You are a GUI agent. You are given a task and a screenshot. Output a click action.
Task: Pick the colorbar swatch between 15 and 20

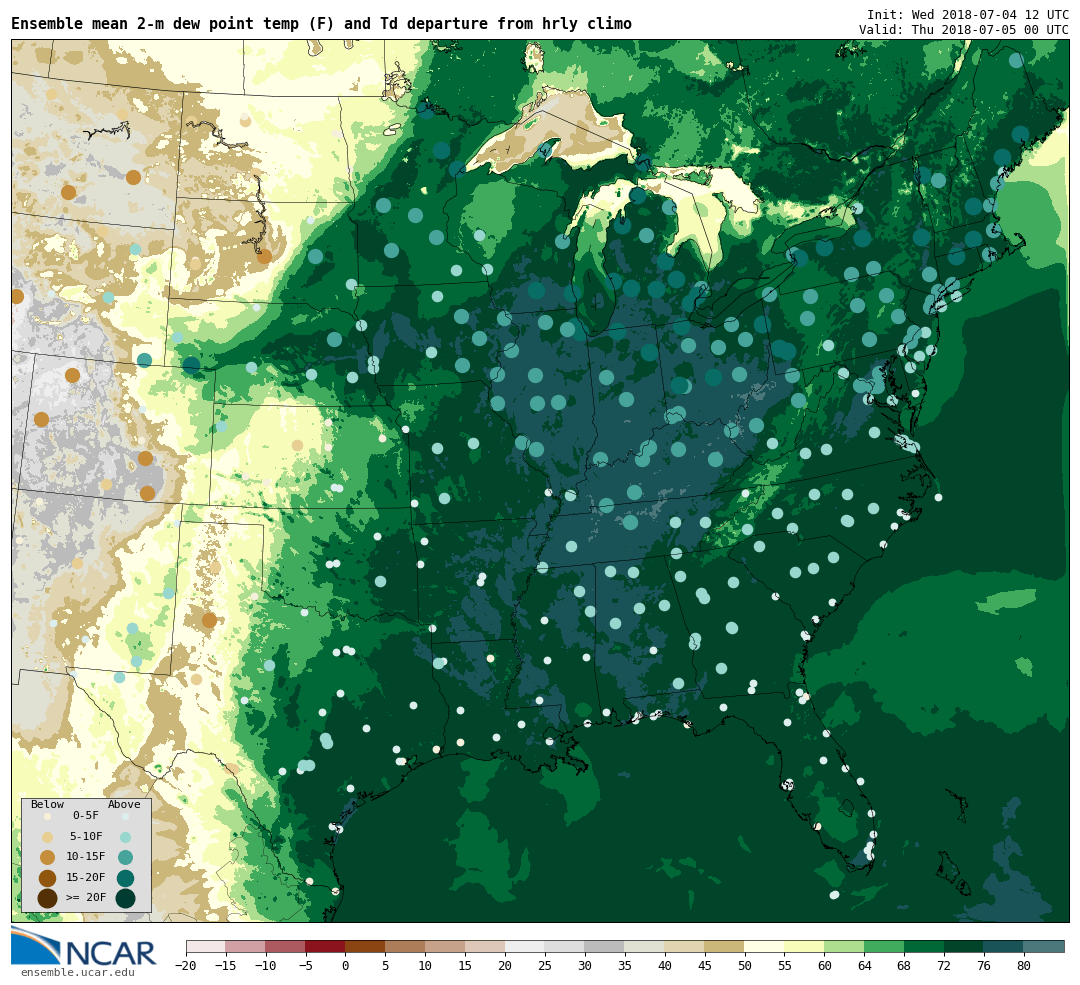tap(485, 946)
